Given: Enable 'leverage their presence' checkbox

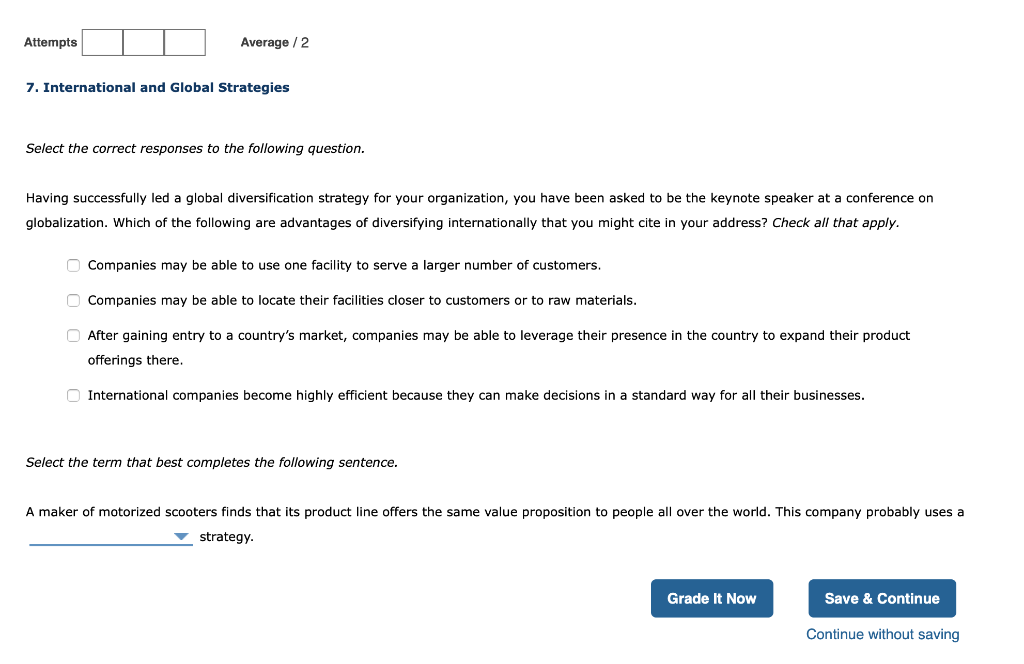Looking at the screenshot, I should click(73, 336).
